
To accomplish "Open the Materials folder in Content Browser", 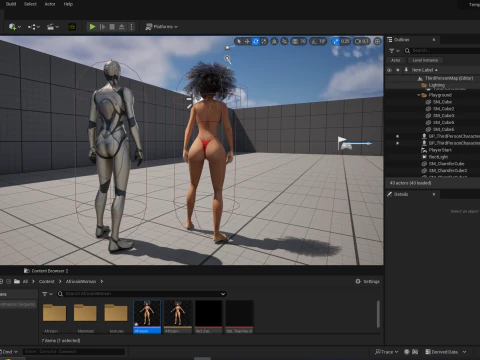I will [85, 317].
